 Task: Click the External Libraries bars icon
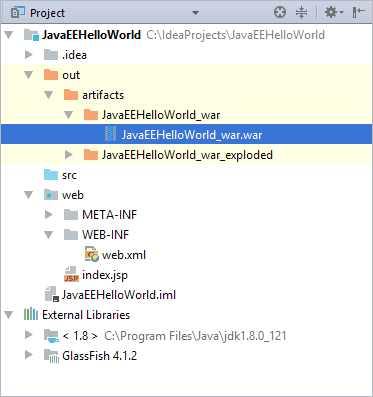(31, 314)
